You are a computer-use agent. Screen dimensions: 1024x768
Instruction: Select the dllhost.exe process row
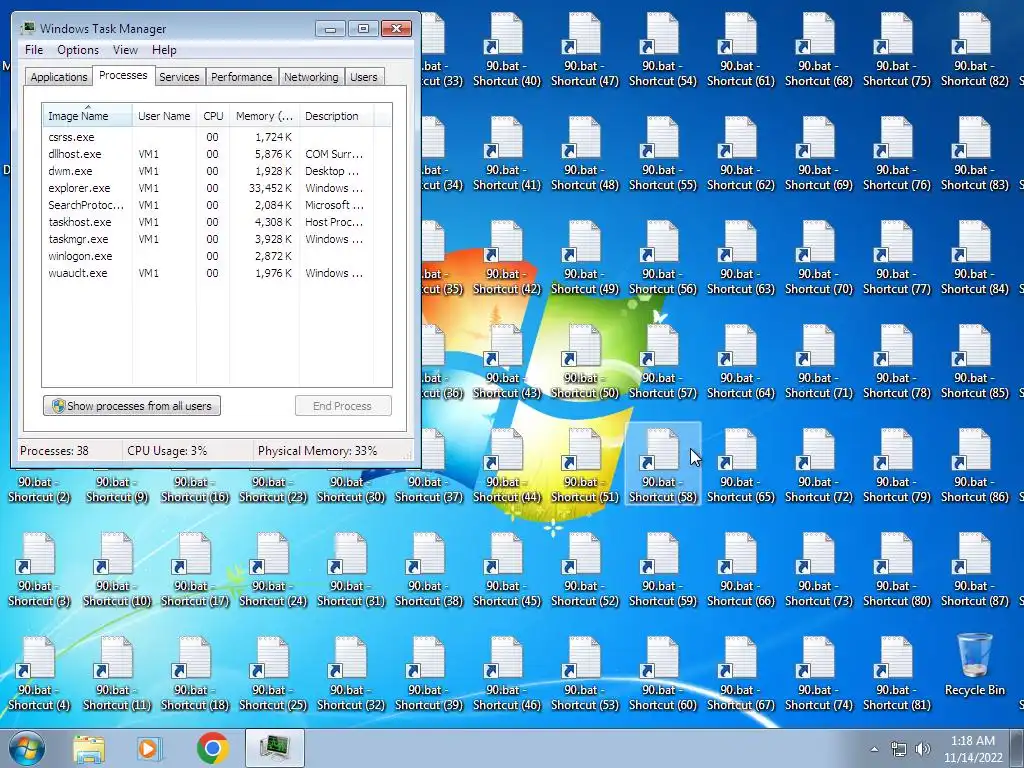[208, 154]
